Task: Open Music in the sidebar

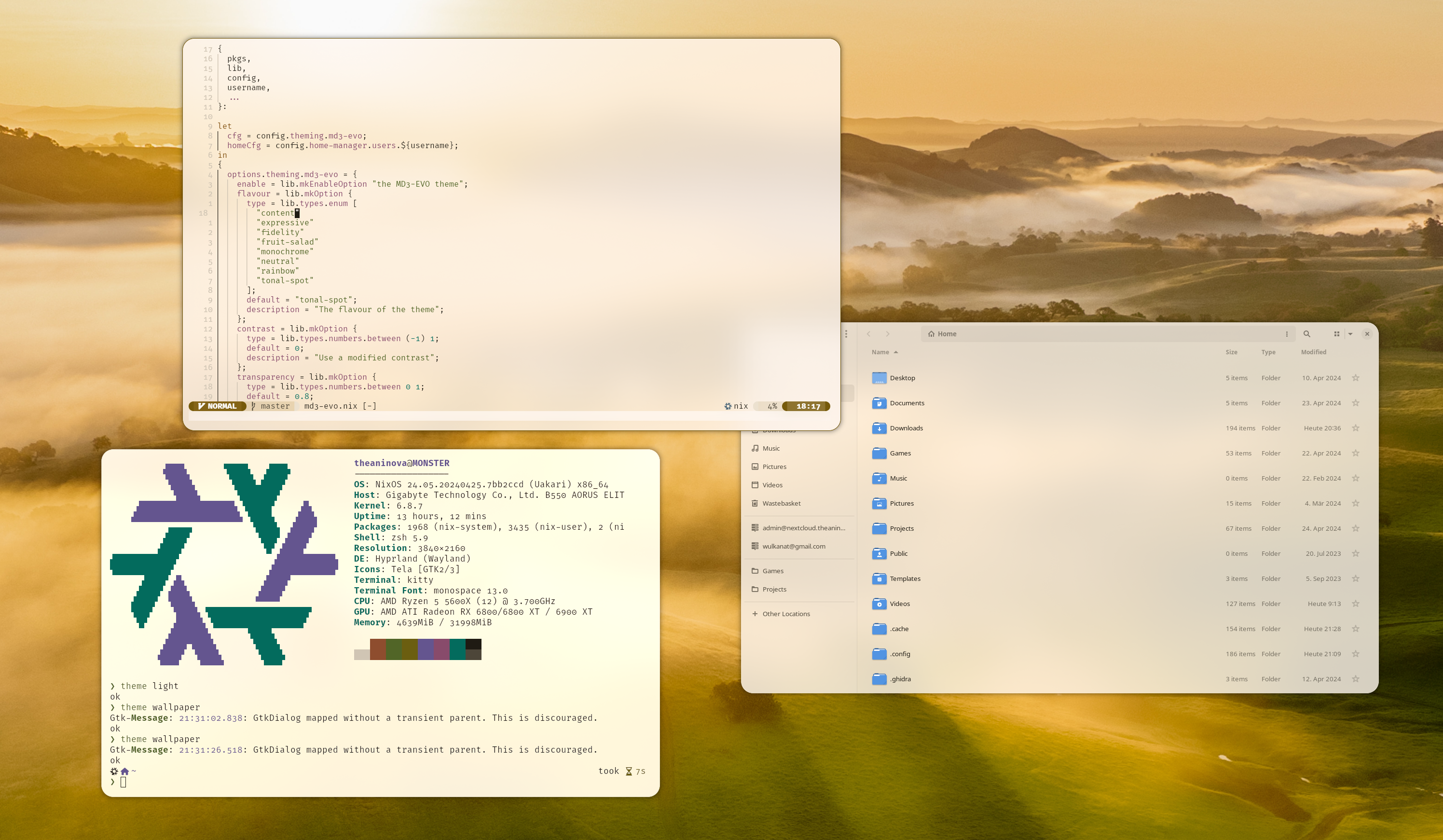Action: click(x=771, y=448)
